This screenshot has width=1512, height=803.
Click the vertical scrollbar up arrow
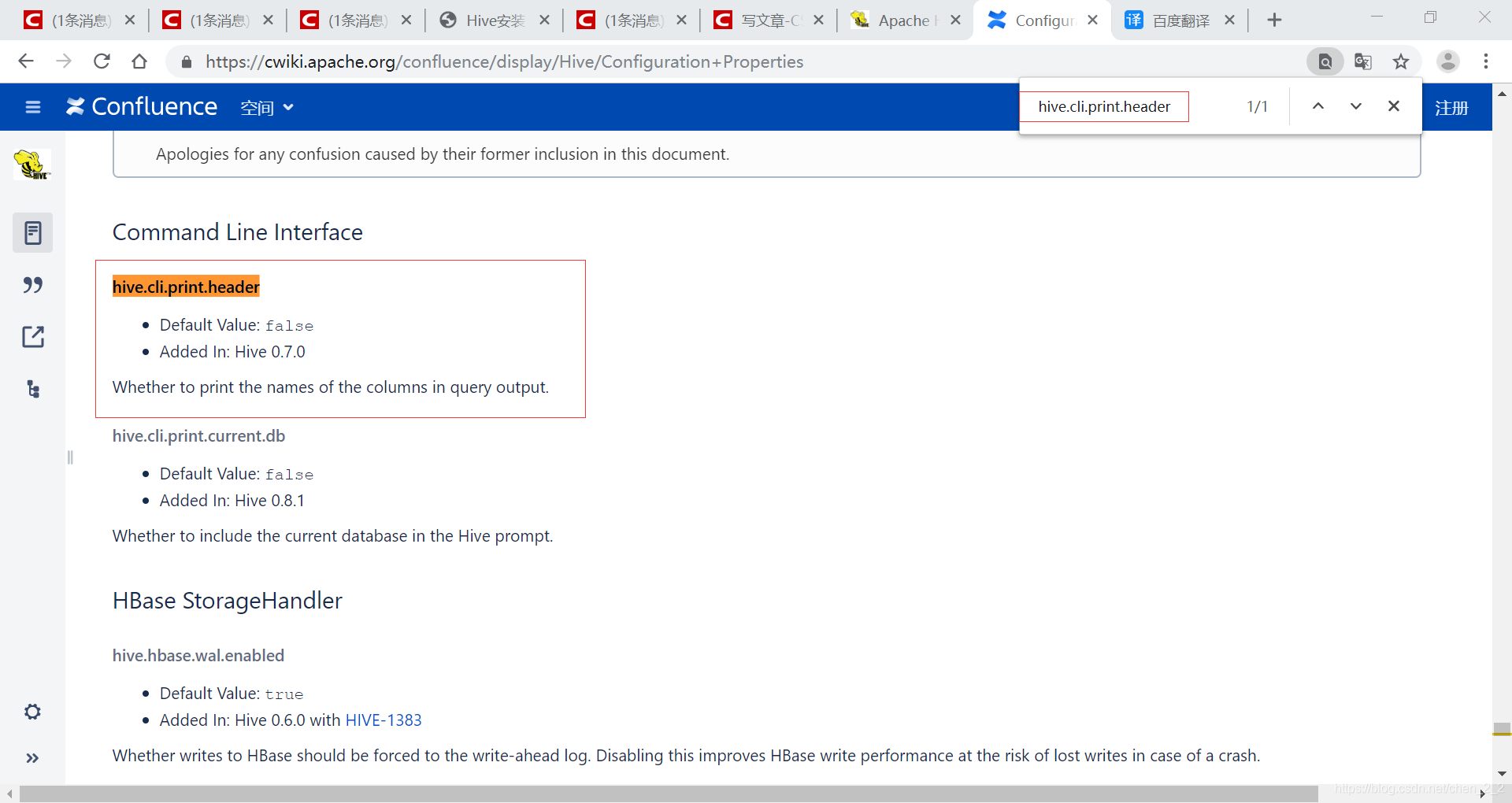point(1502,93)
